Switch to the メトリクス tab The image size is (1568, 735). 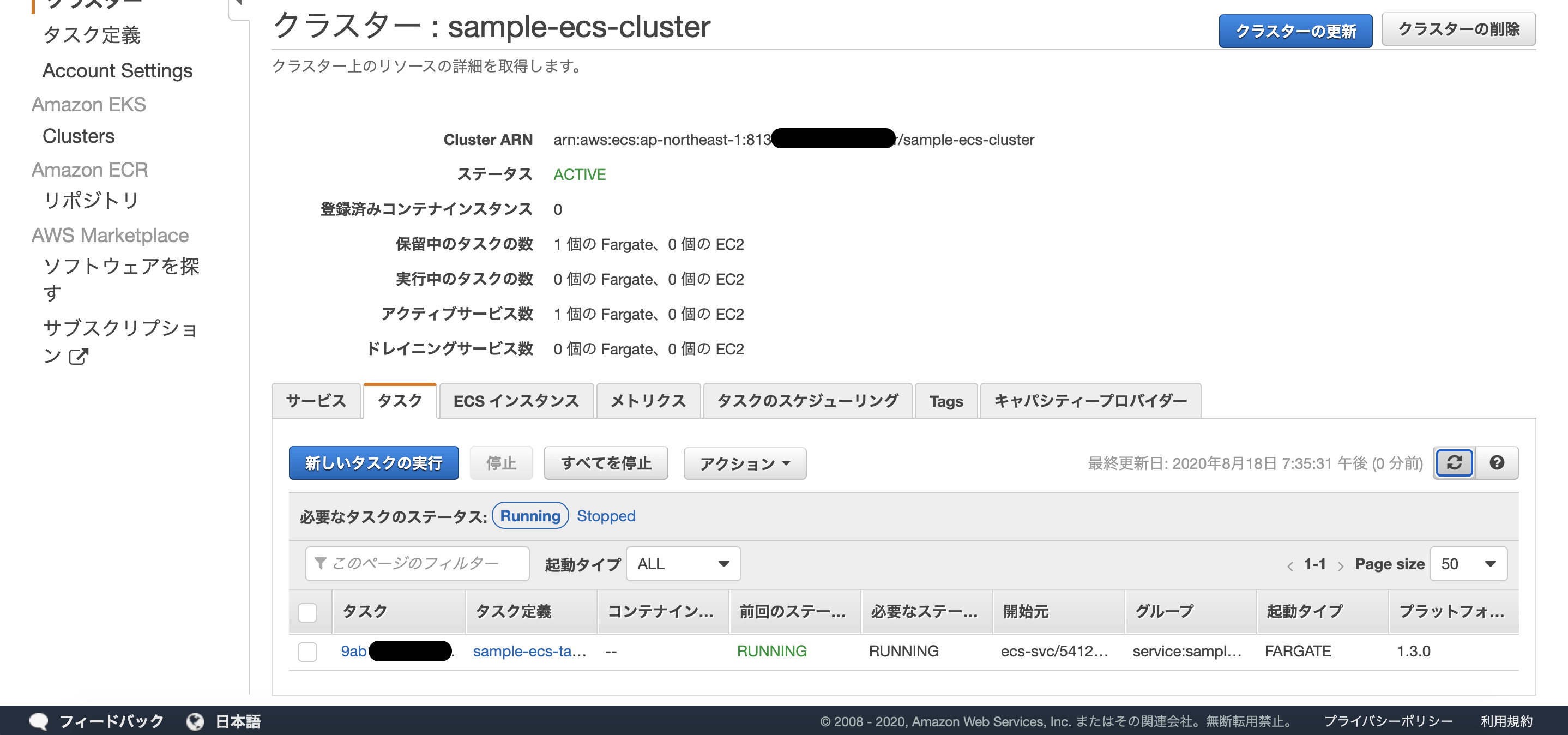coord(648,401)
